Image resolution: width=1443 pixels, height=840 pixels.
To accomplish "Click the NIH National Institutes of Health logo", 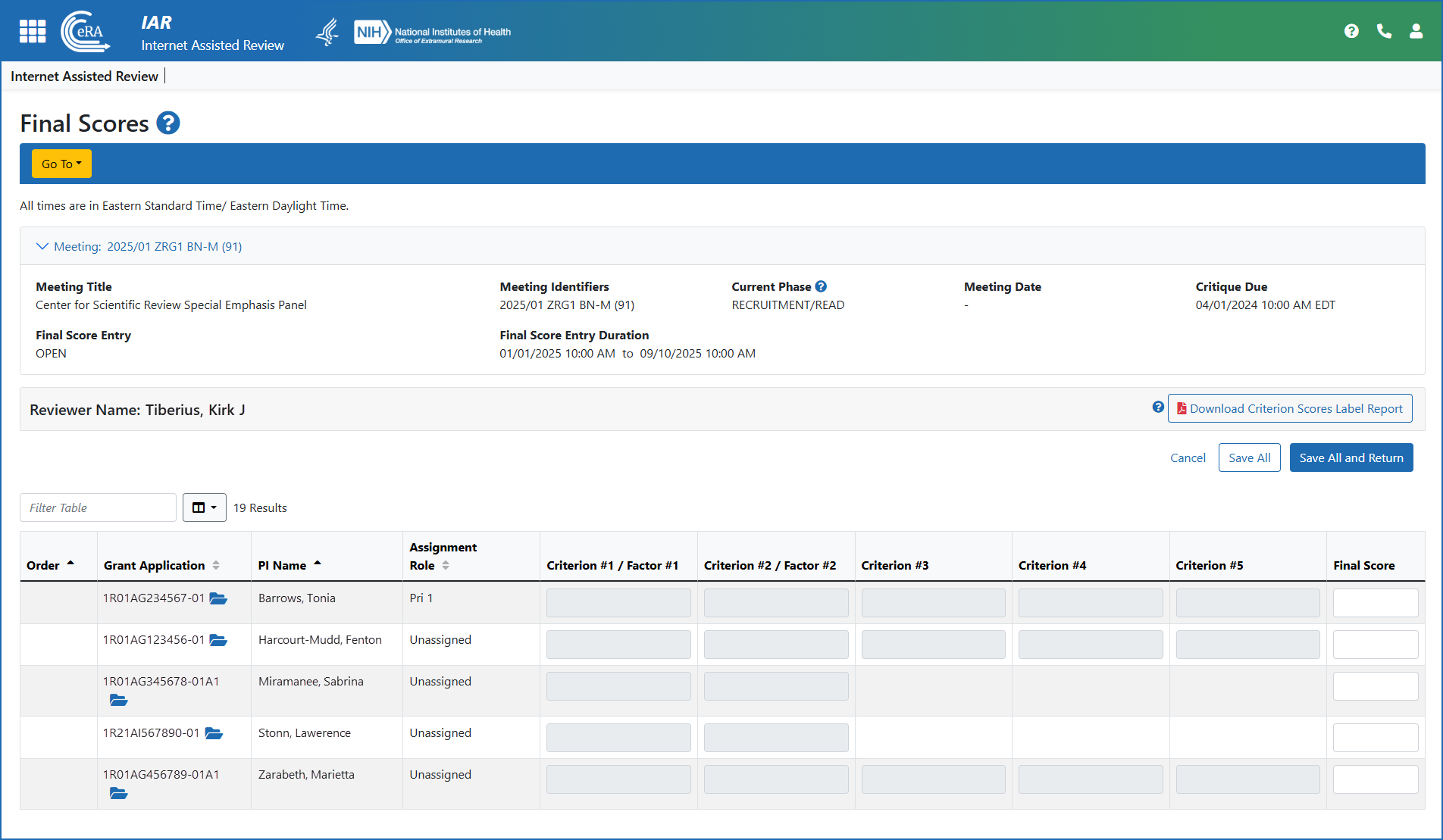I will [433, 32].
